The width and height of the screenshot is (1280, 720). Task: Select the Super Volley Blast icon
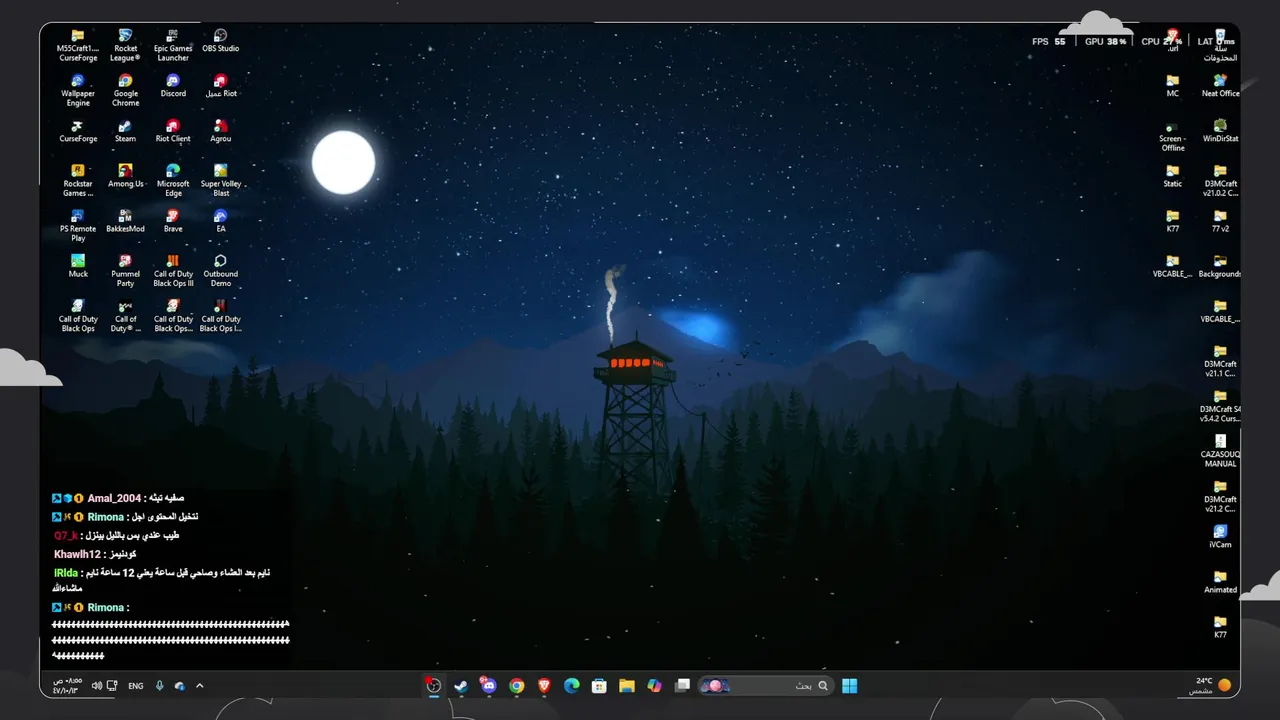tap(221, 180)
